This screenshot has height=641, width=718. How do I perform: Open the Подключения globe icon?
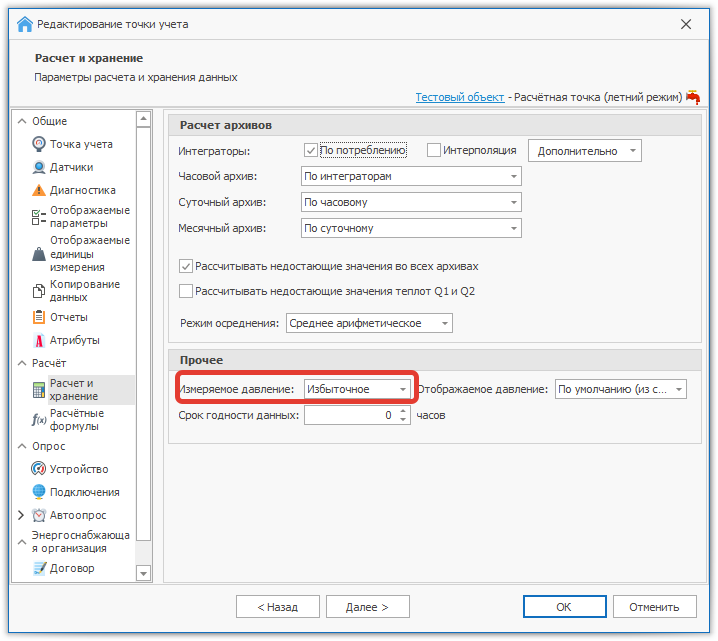(39, 492)
